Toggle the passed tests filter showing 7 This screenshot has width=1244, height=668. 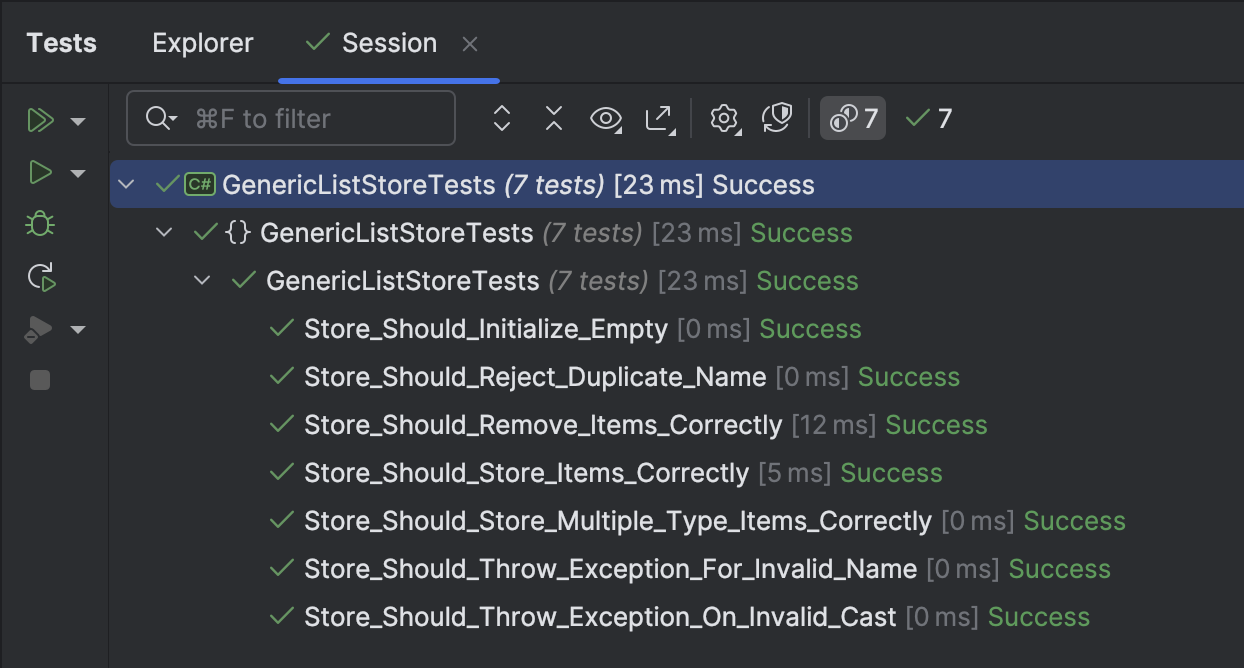pyautogui.click(x=927, y=118)
